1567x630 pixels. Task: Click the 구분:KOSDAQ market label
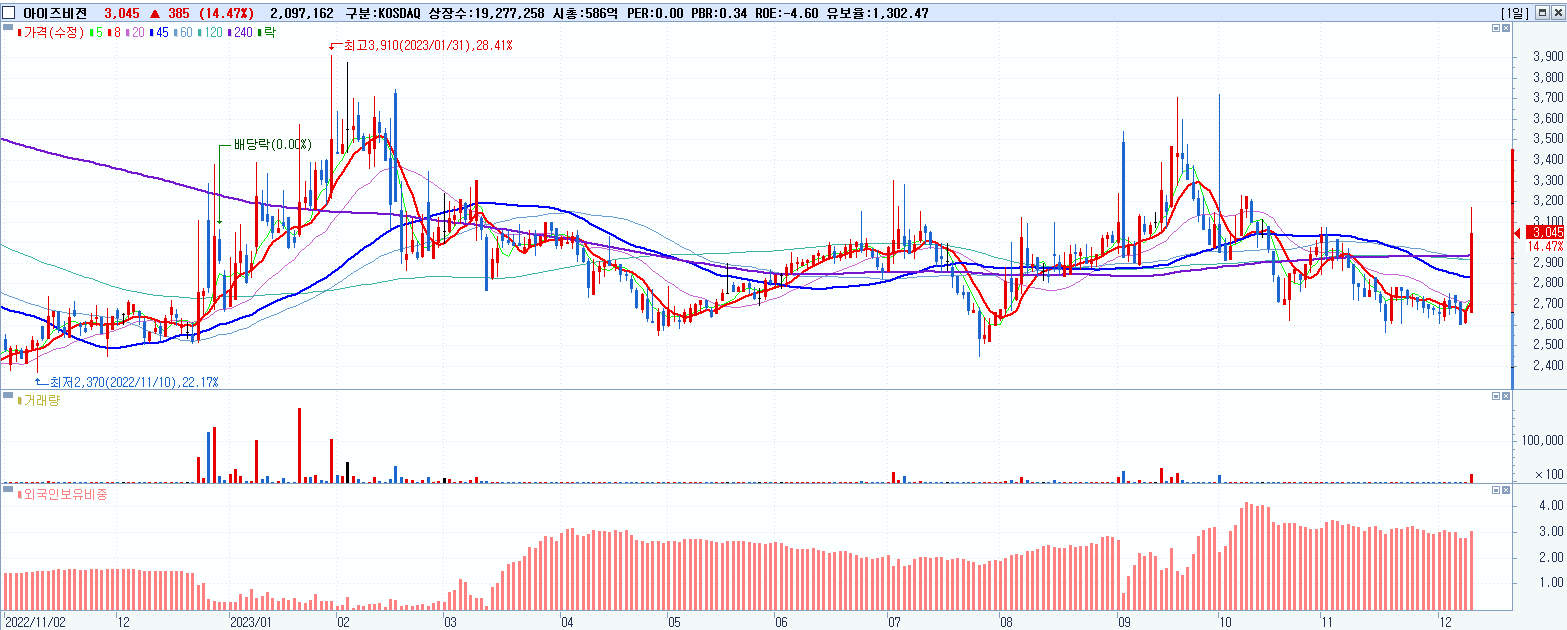pyautogui.click(x=384, y=13)
